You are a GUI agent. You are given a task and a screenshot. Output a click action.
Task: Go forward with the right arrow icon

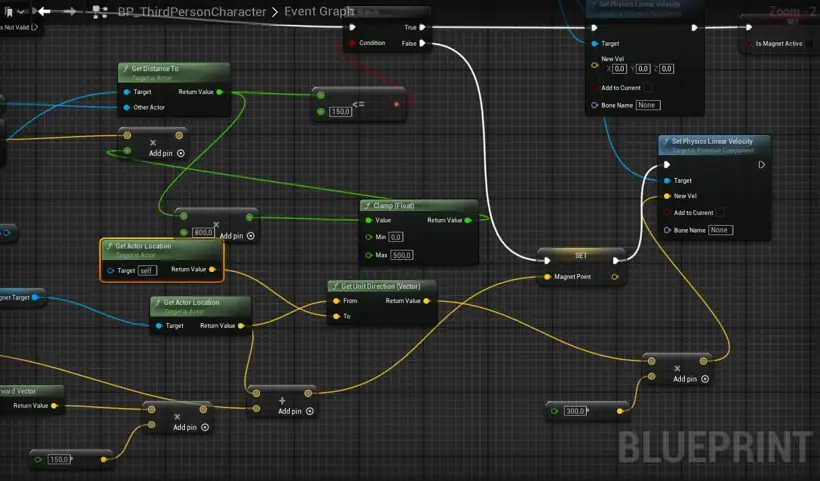(x=70, y=11)
